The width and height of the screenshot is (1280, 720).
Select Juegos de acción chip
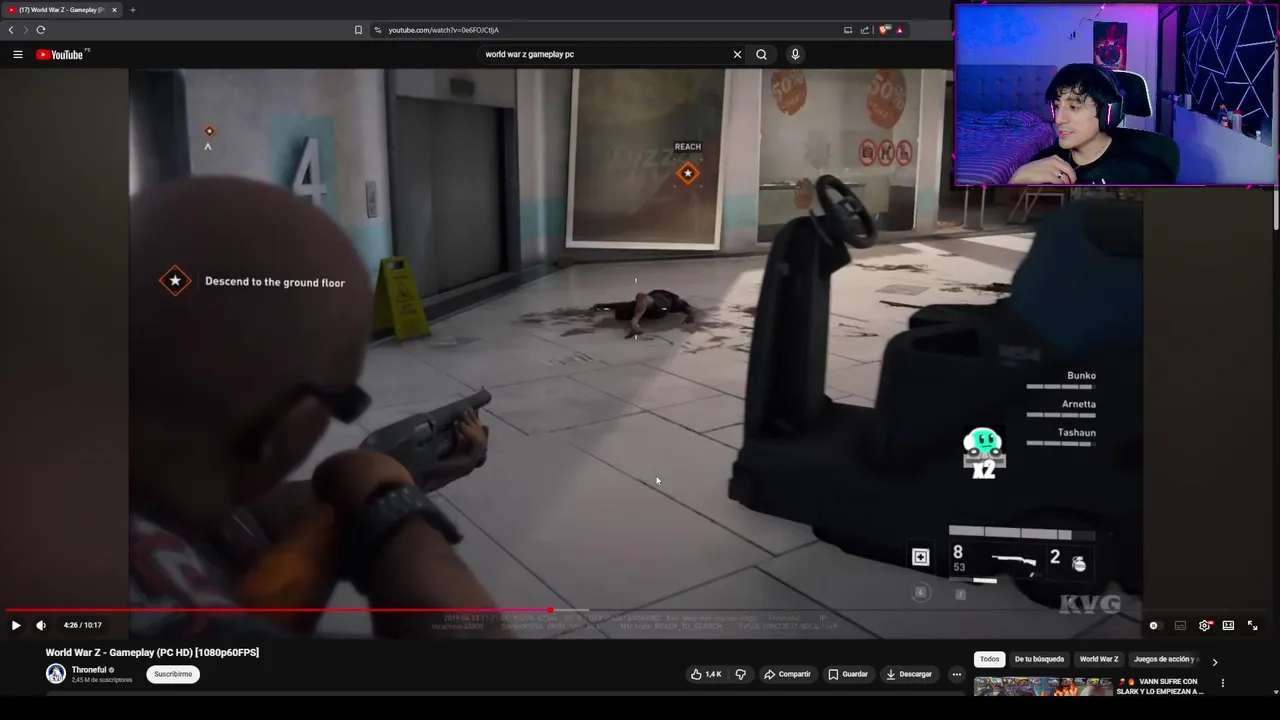pyautogui.click(x=1165, y=659)
